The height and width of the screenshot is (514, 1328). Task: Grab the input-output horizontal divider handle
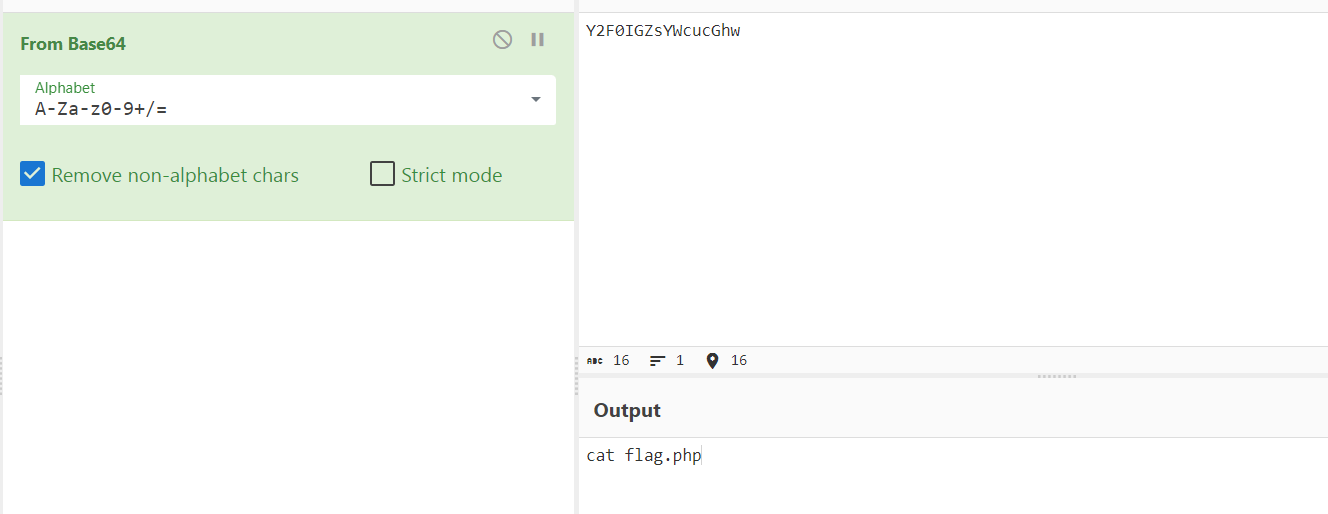pos(1057,376)
